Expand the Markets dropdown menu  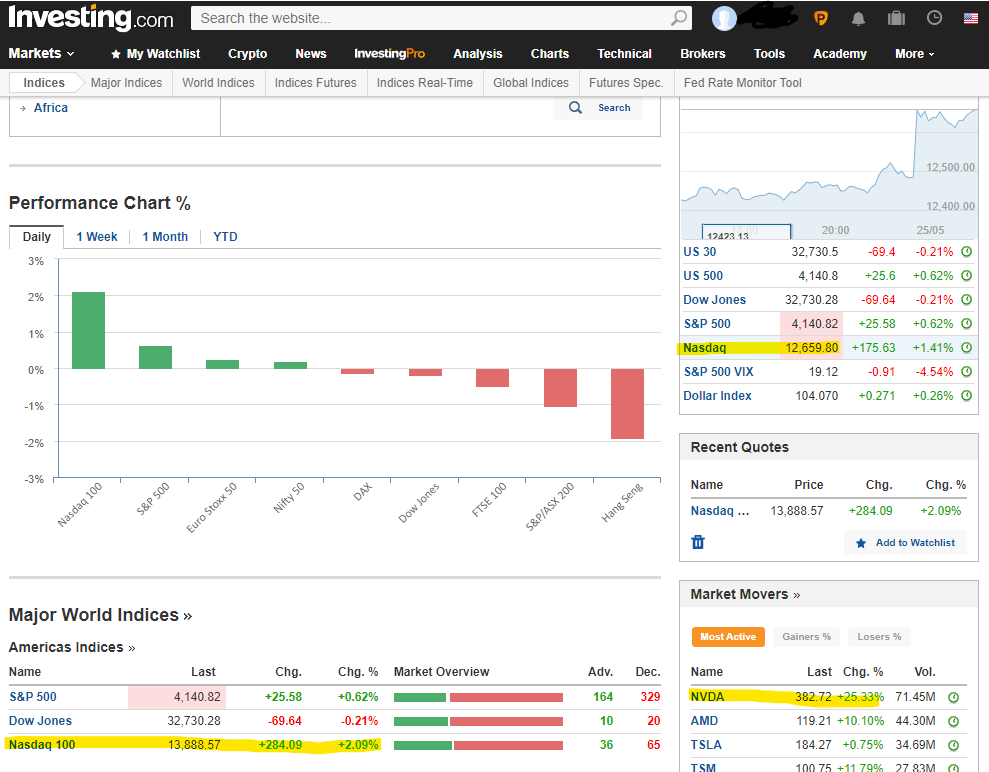(41, 54)
